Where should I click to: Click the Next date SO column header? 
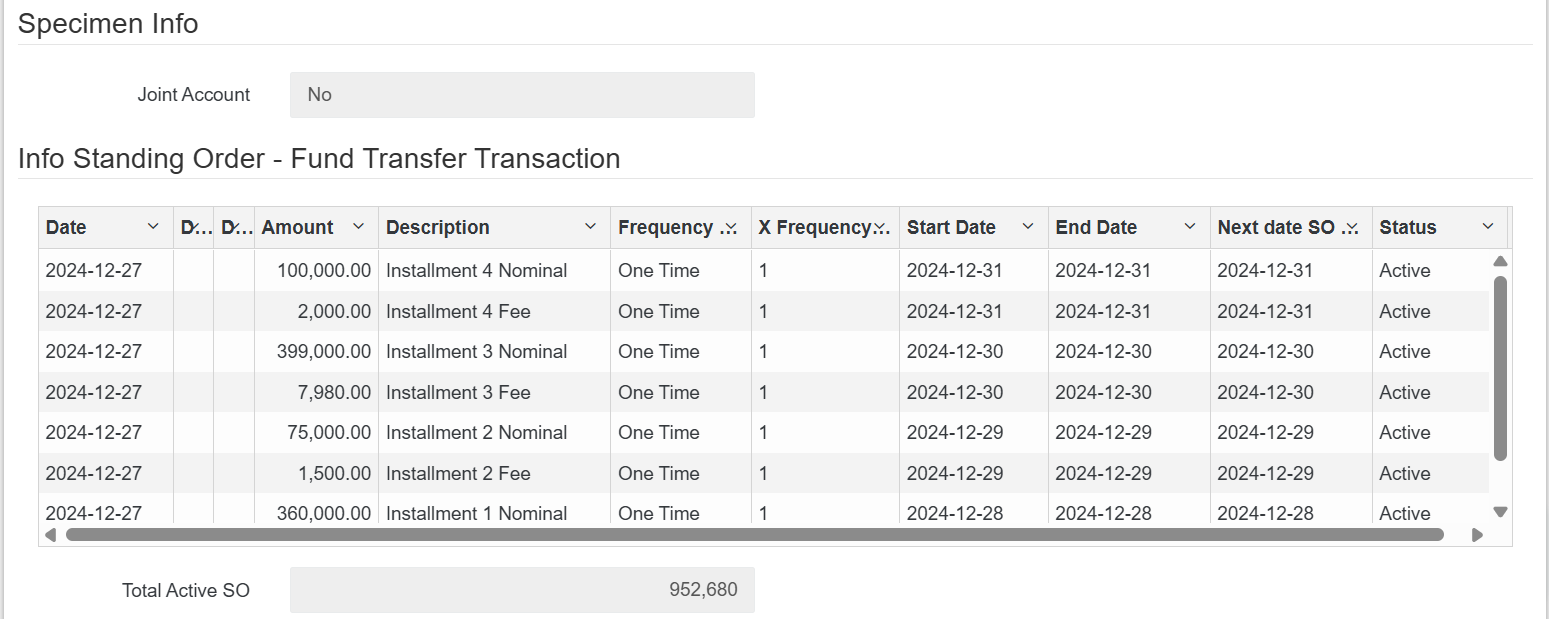pos(1276,227)
